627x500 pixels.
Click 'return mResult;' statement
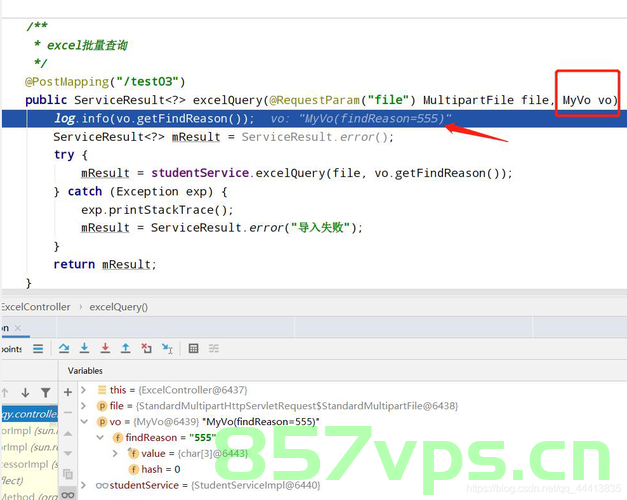pyautogui.click(x=105, y=264)
